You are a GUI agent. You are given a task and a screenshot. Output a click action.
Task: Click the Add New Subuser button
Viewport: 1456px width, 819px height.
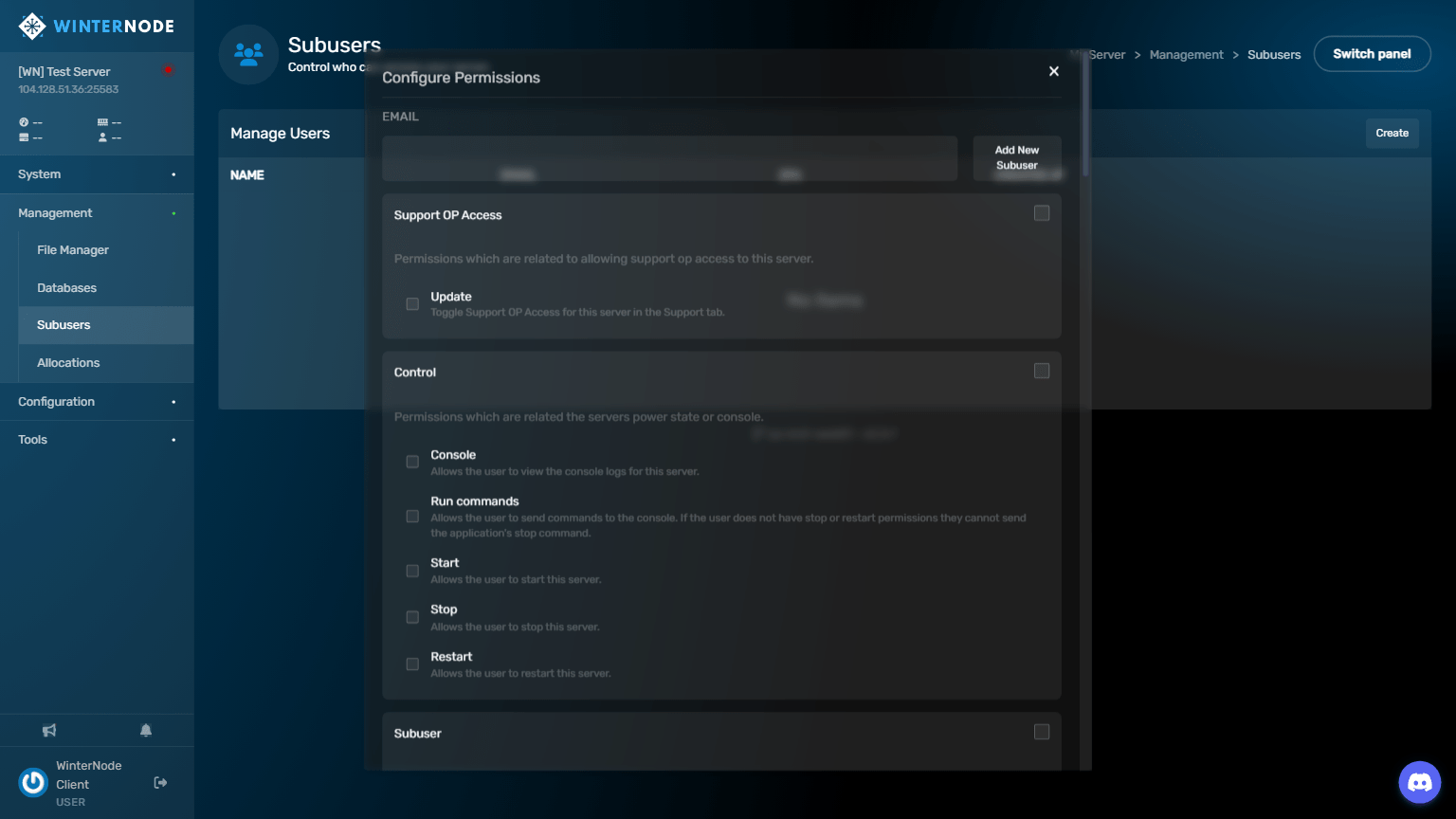point(1016,158)
